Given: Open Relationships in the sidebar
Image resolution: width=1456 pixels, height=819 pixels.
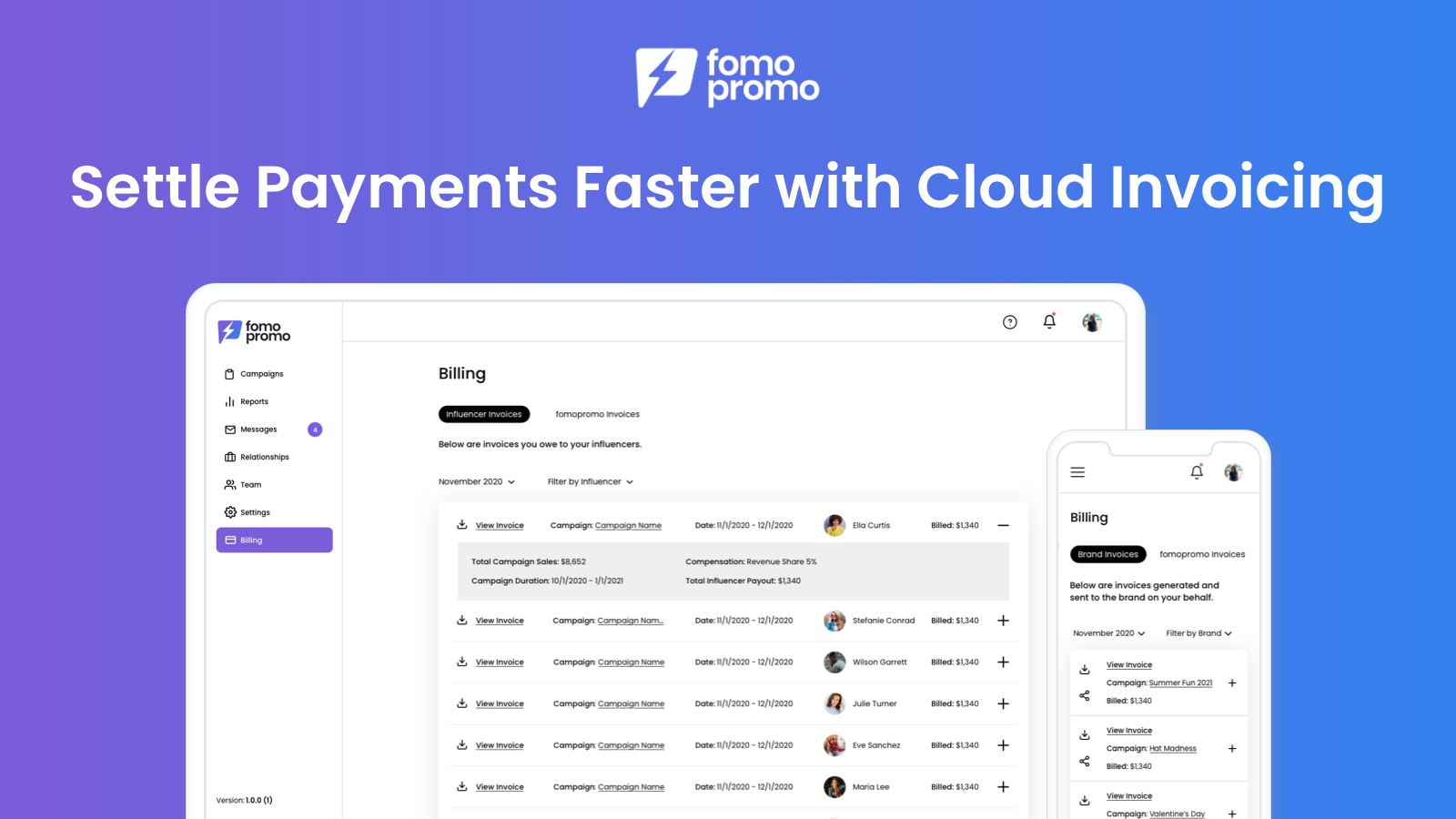Looking at the screenshot, I should pyautogui.click(x=257, y=457).
